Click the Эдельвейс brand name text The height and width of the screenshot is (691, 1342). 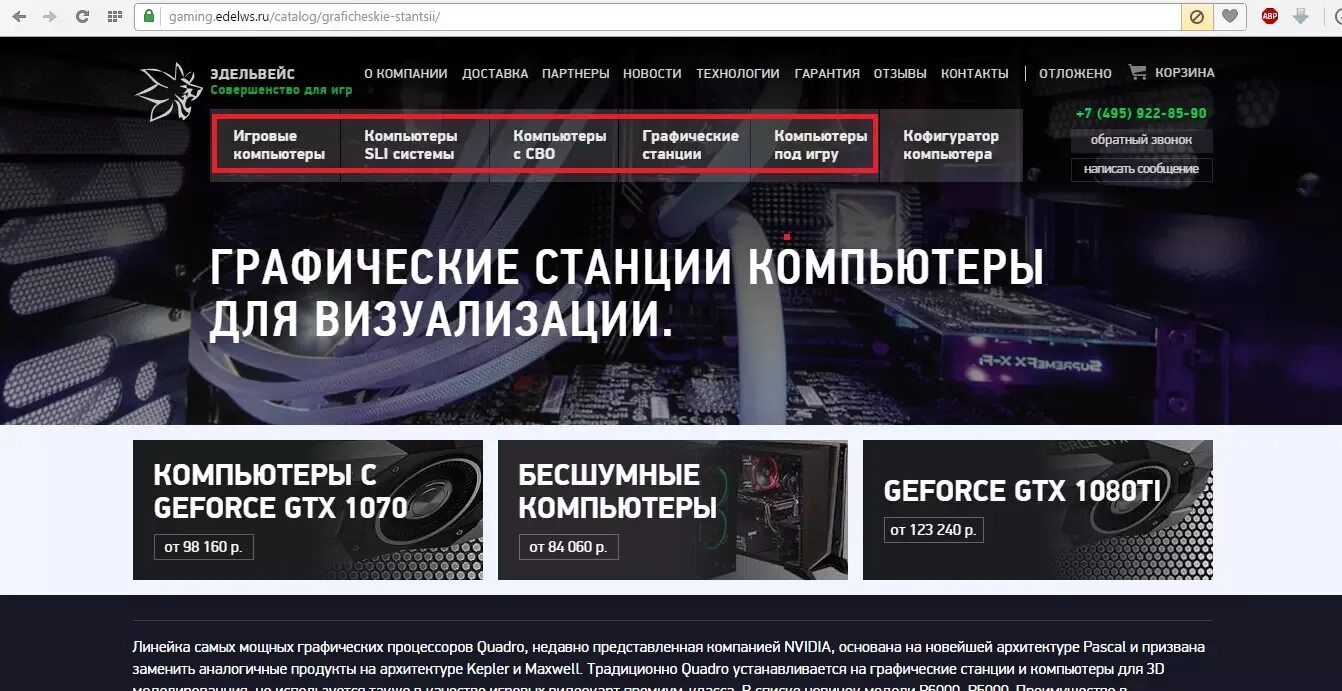pyautogui.click(x=252, y=74)
